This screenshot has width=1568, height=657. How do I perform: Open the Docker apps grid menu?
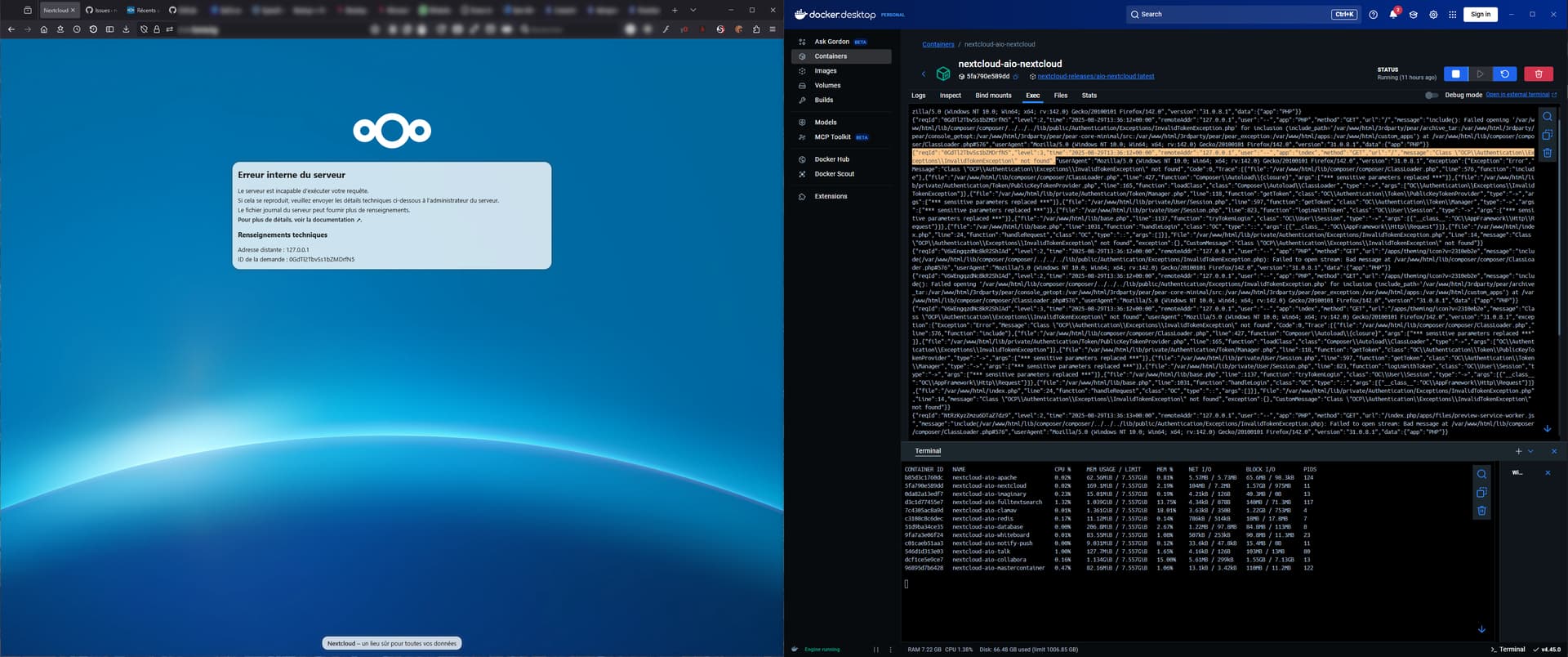(x=1452, y=14)
